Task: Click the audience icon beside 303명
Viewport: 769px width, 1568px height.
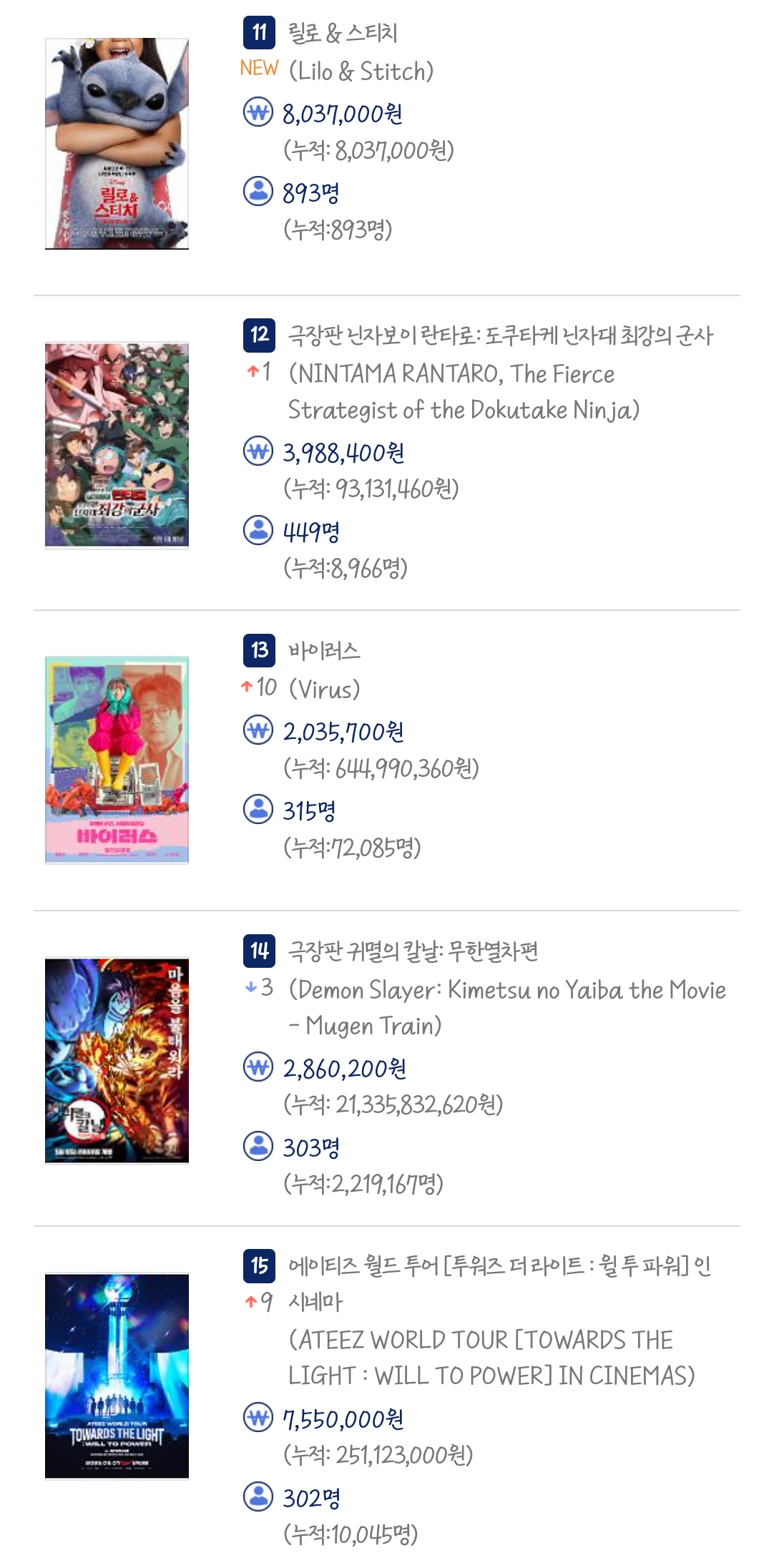Action: (258, 1145)
